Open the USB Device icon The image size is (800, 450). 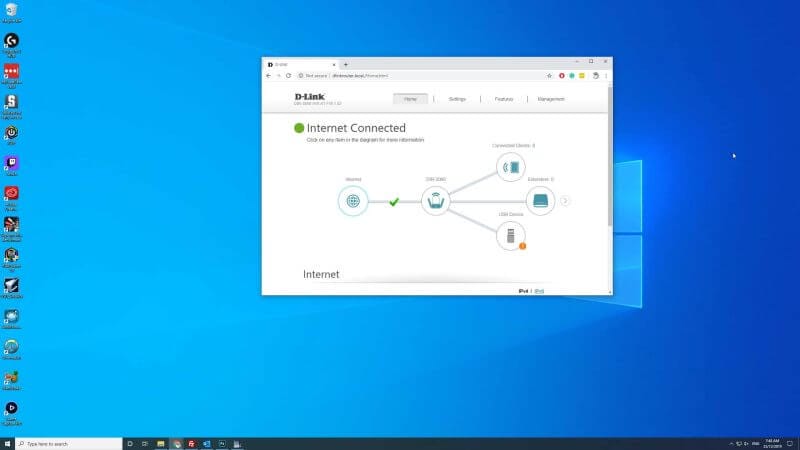tap(511, 236)
